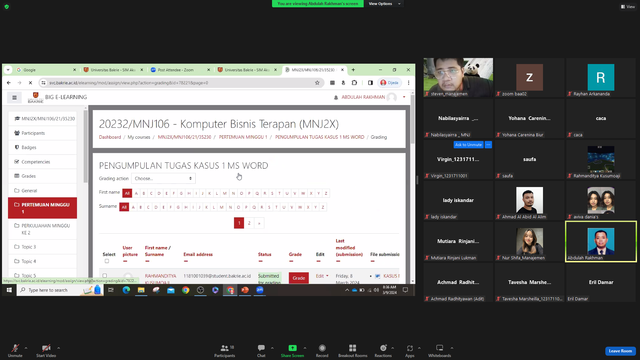Screen dimensions: 640x360
Task: Open KASUS file submission link
Action: (x=391, y=276)
